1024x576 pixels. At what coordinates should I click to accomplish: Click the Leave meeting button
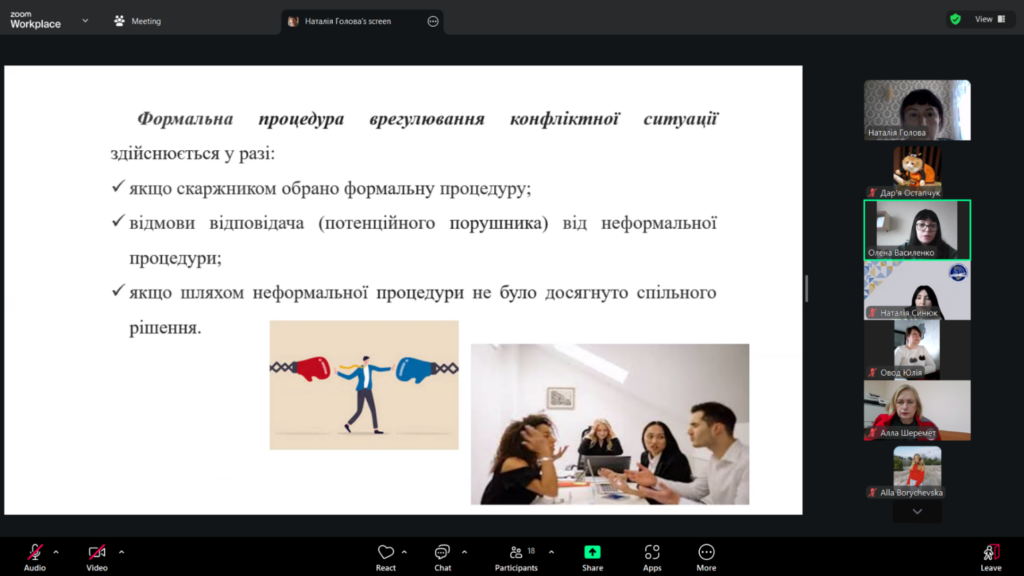point(990,556)
